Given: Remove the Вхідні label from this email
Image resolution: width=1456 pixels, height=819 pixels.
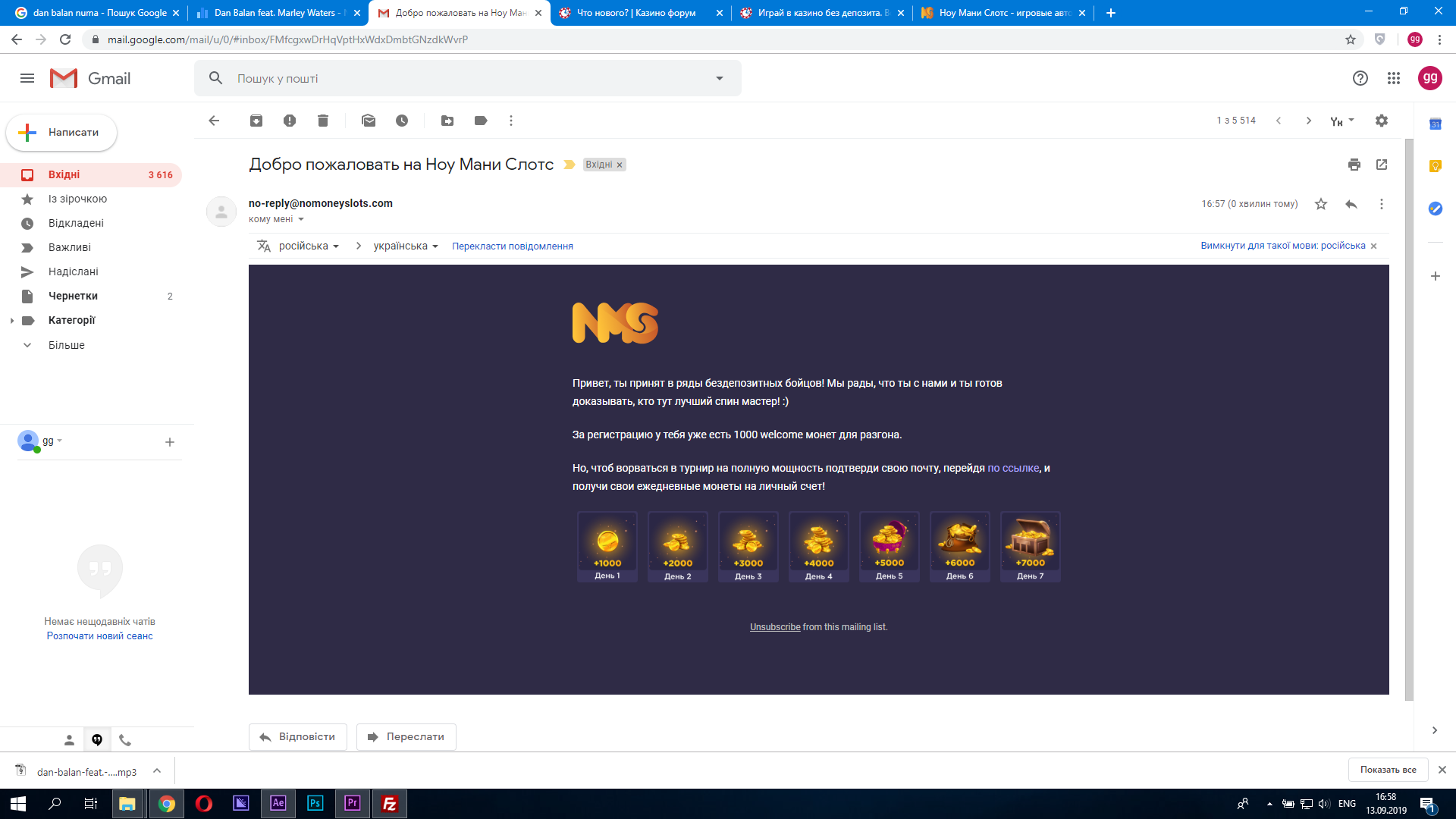Looking at the screenshot, I should 620,165.
